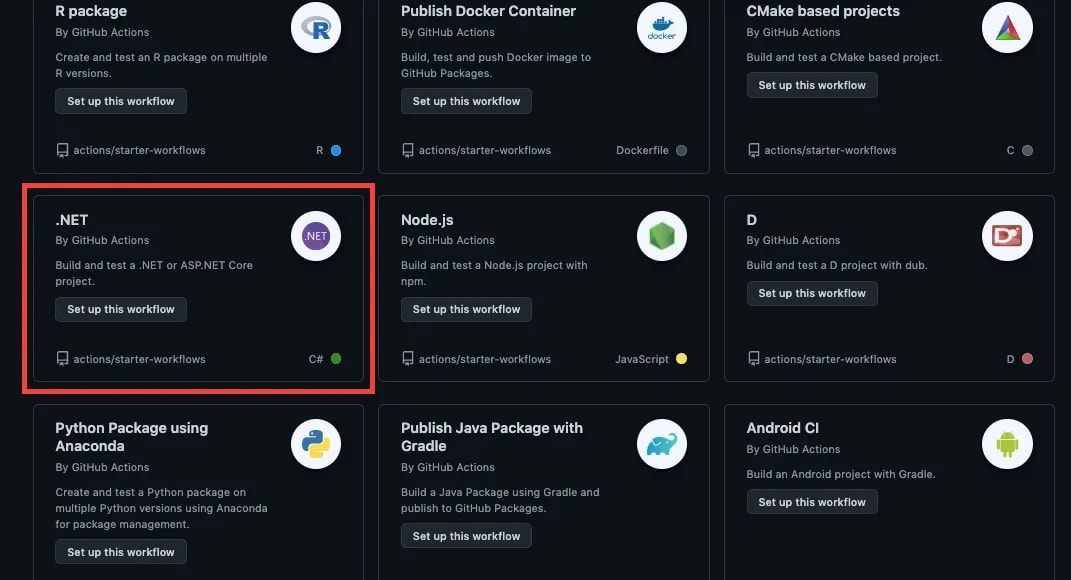Open actions/starter-workflows link in D card
This screenshot has width=1071, height=580.
pos(831,359)
